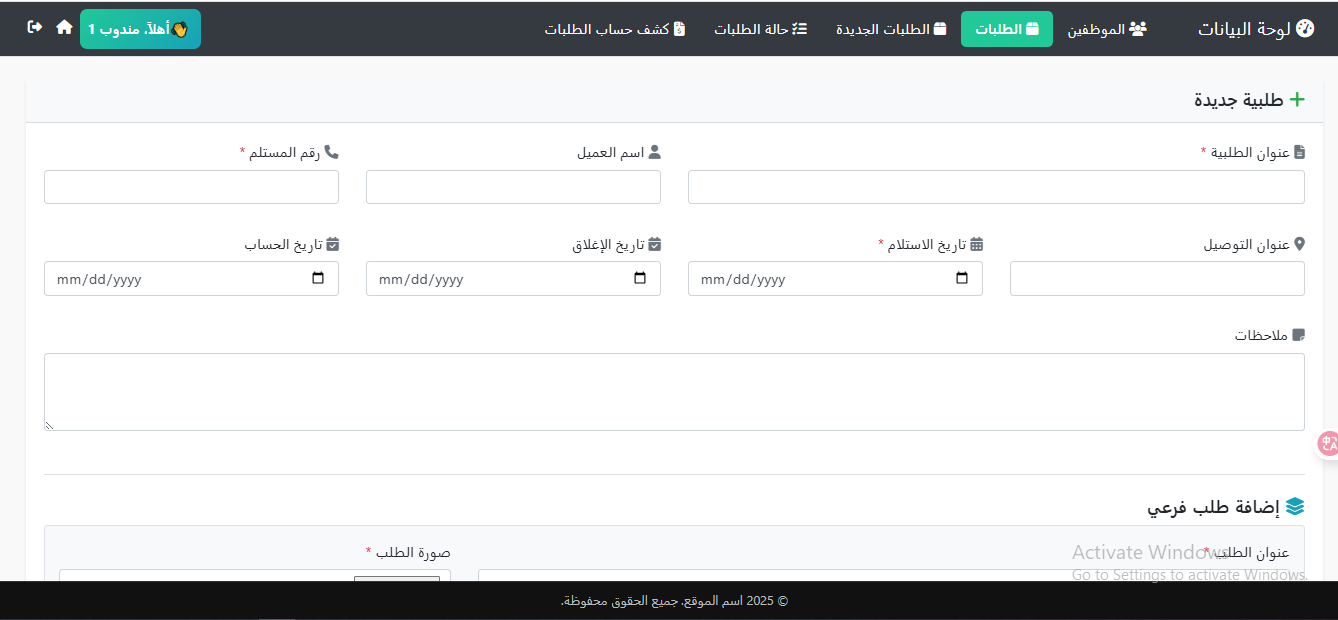Click inside the اسم العميل field
The width and height of the screenshot is (1338, 620).
pos(513,187)
